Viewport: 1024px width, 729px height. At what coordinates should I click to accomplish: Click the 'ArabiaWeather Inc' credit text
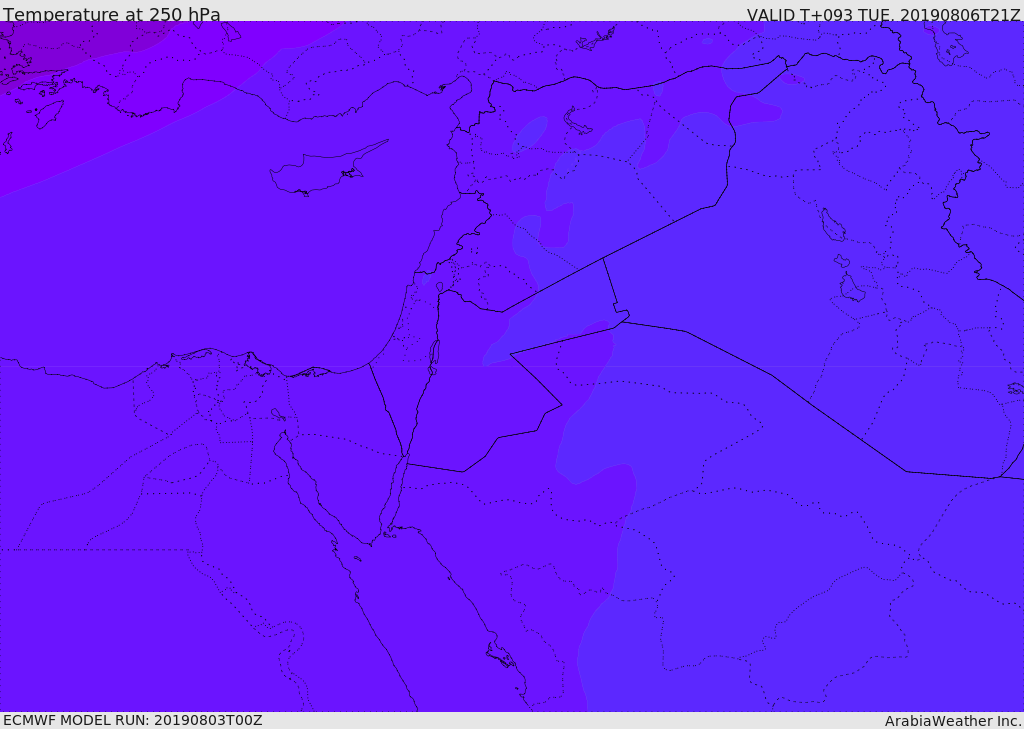click(952, 721)
